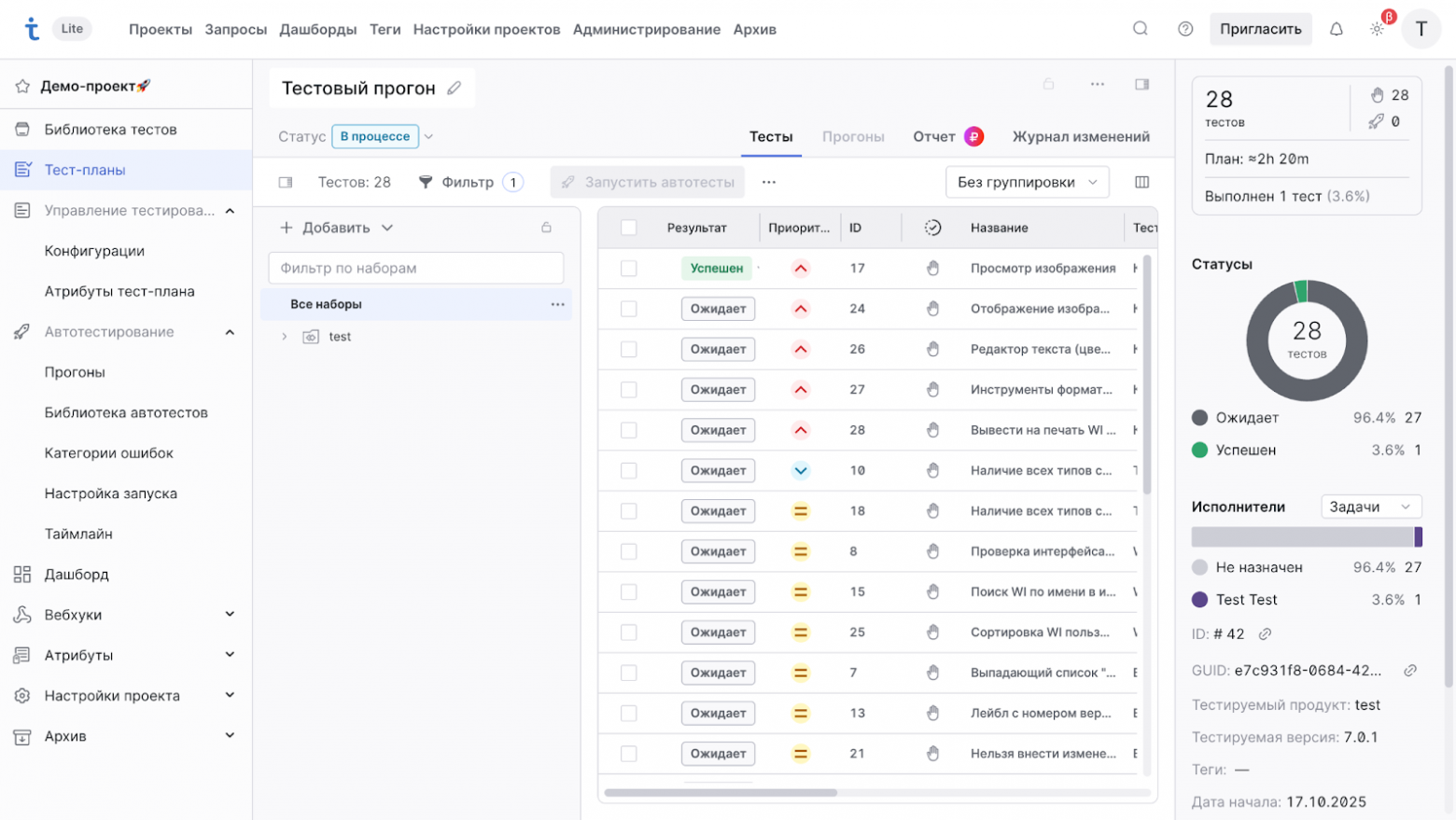Open the Задачи dropdown in Исполнители
Image resolution: width=1456 pixels, height=820 pixels.
coord(1370,507)
